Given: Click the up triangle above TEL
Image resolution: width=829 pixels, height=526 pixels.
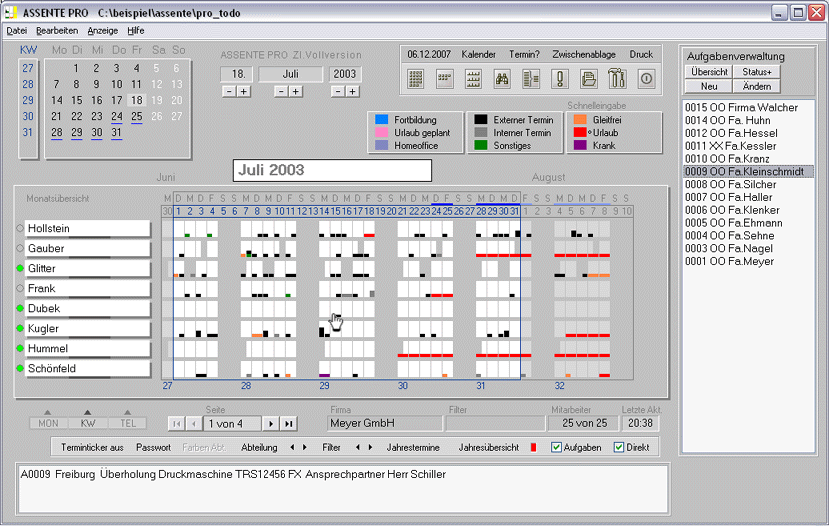Looking at the screenshot, I should pyautogui.click(x=127, y=412).
